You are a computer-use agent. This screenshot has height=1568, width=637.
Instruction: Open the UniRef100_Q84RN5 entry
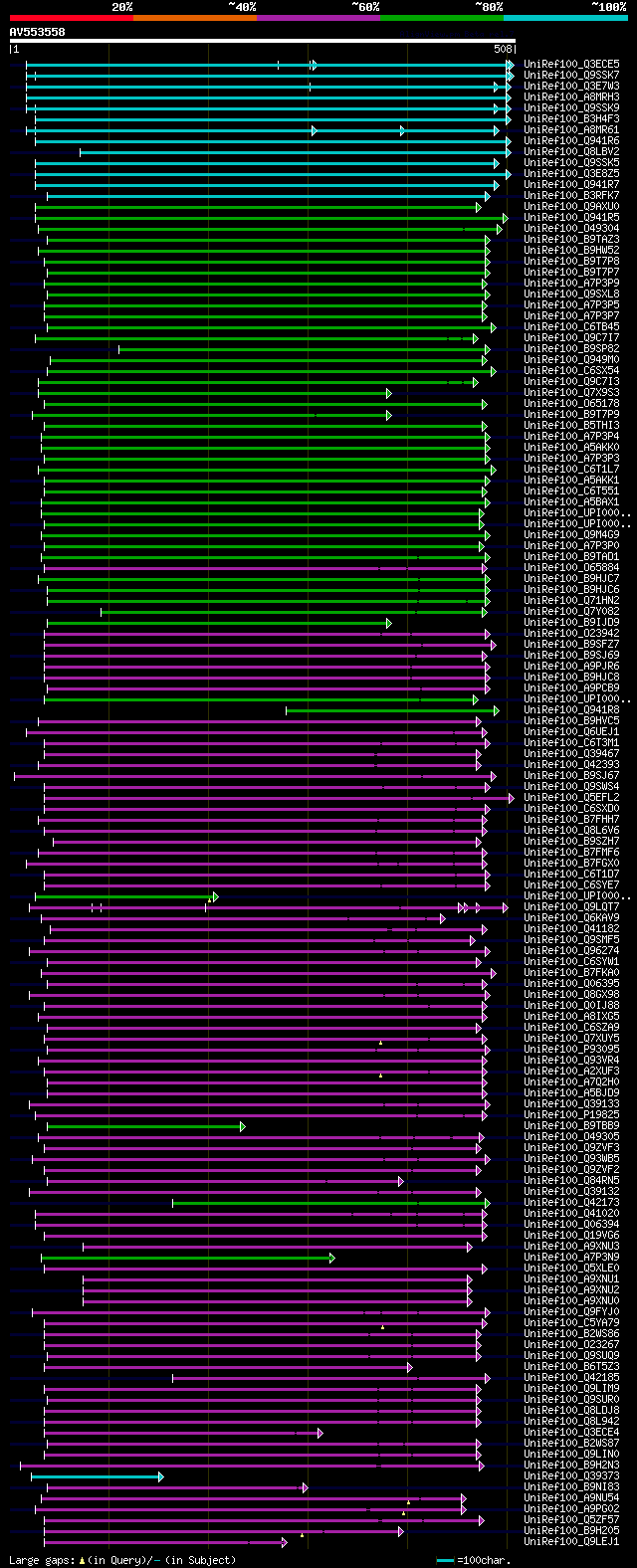[x=571, y=1181]
